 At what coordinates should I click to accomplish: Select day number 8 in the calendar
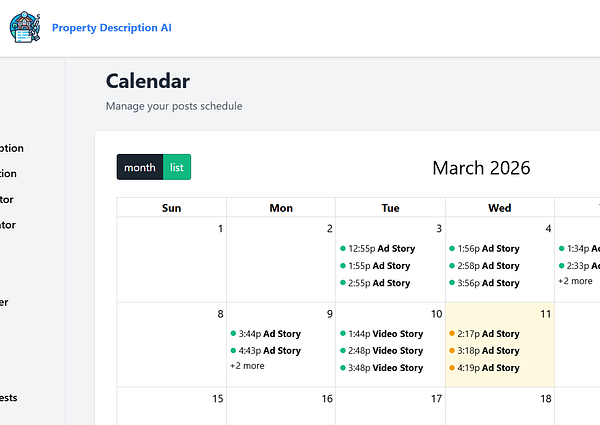coord(220,314)
